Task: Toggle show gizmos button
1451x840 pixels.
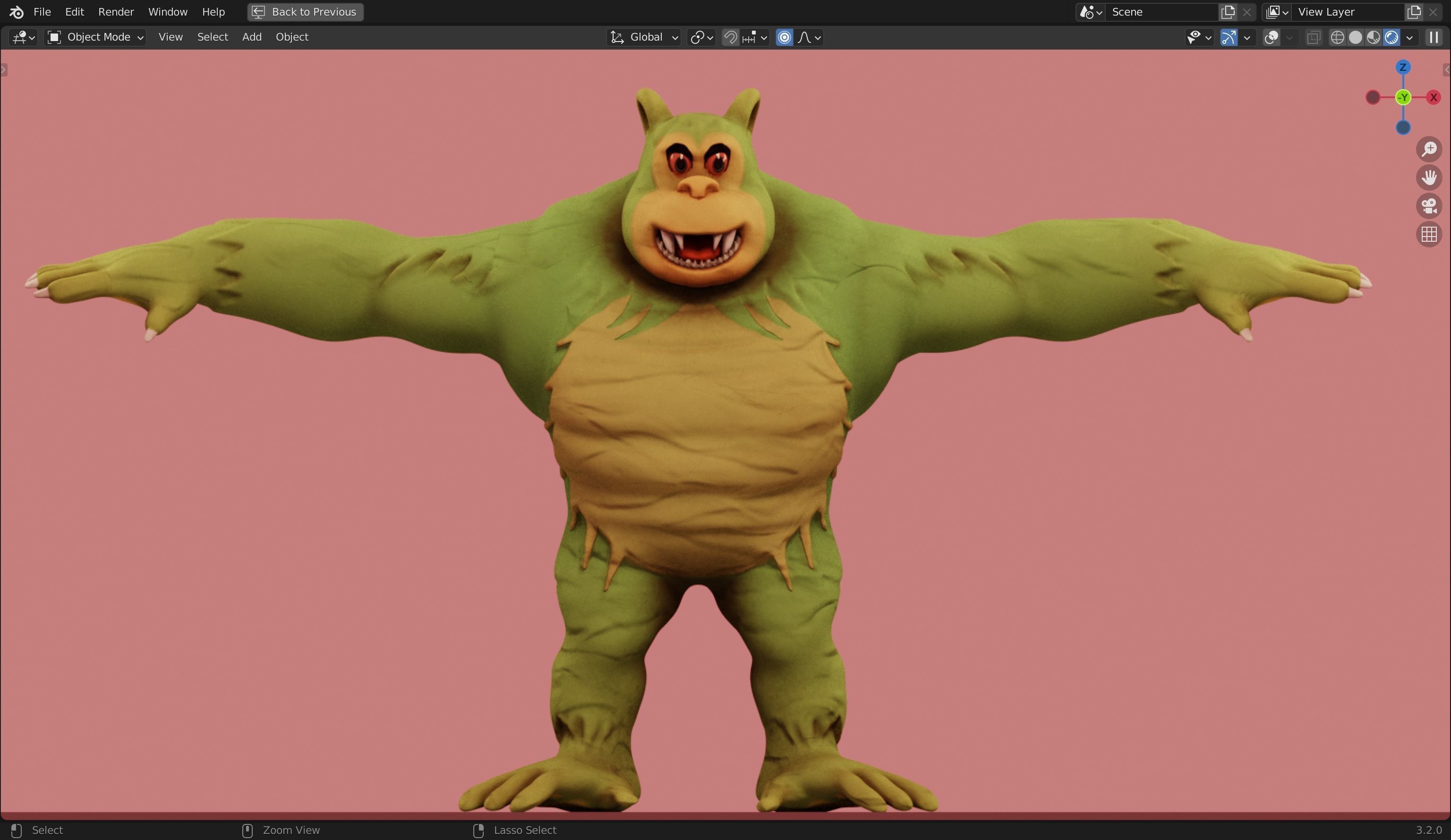Action: click(1229, 37)
